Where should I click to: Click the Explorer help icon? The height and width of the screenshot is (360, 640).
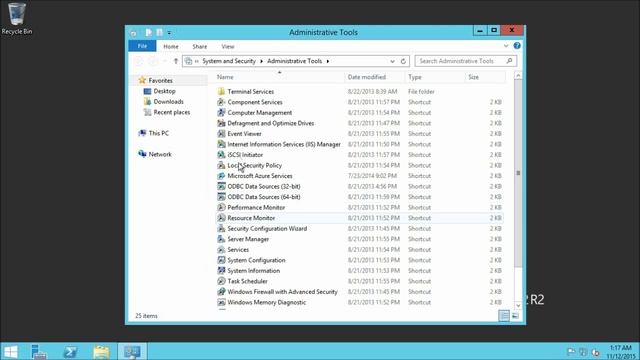[517, 46]
